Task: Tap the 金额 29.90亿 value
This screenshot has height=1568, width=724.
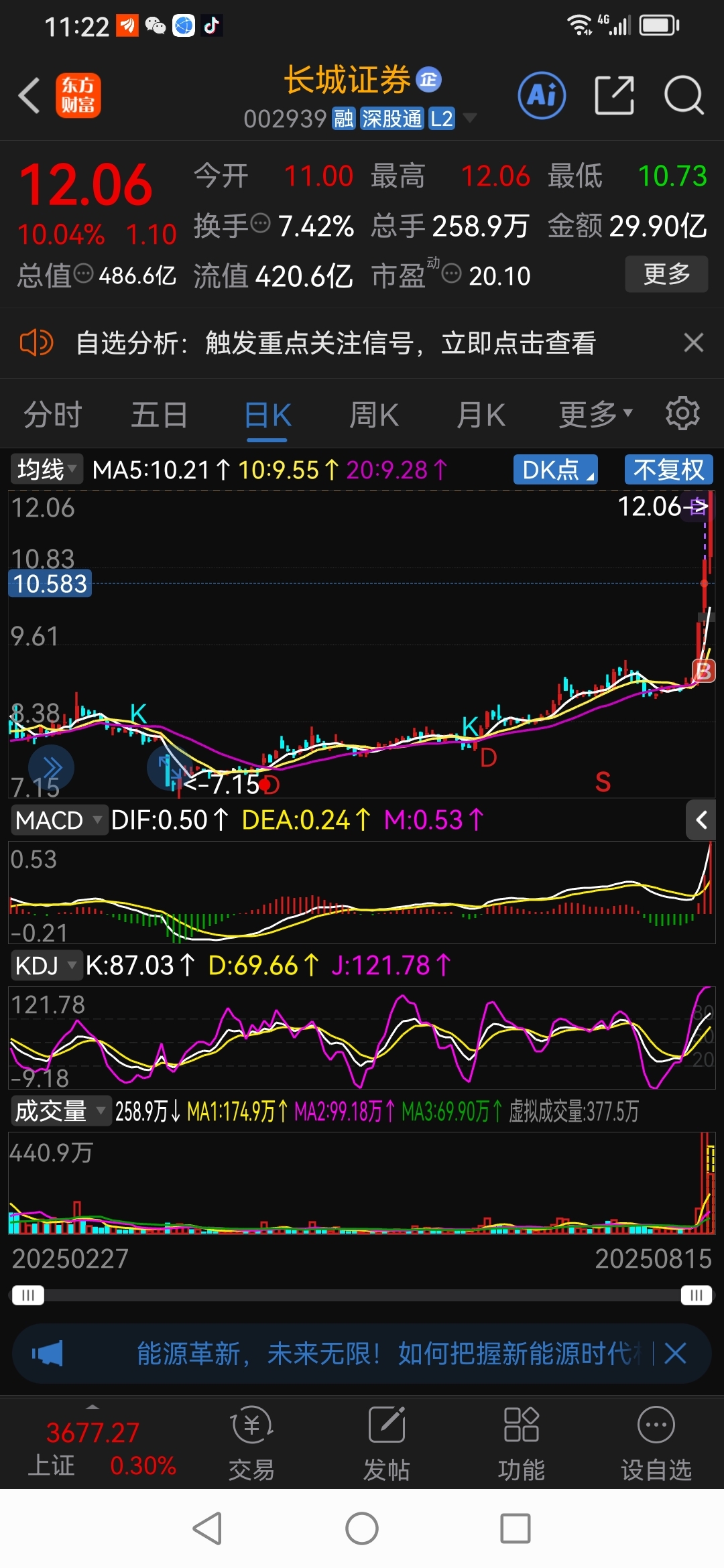Action: click(x=658, y=226)
